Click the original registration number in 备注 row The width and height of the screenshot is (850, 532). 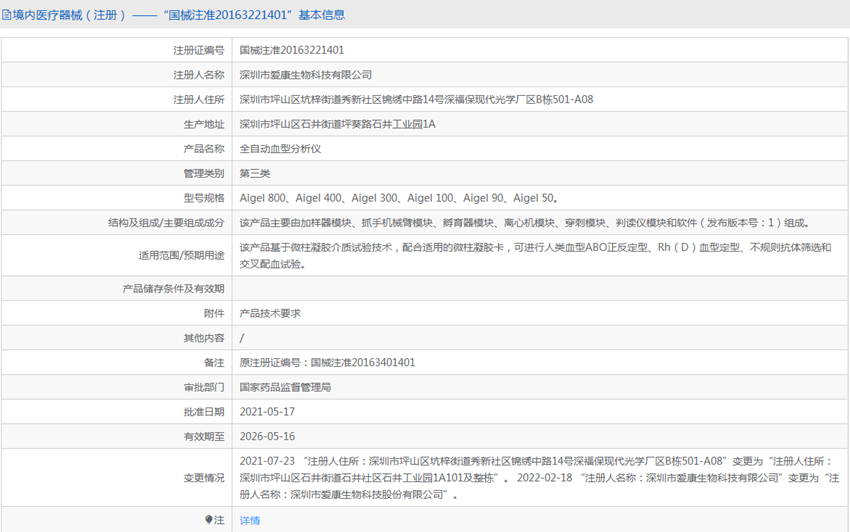tap(327, 362)
